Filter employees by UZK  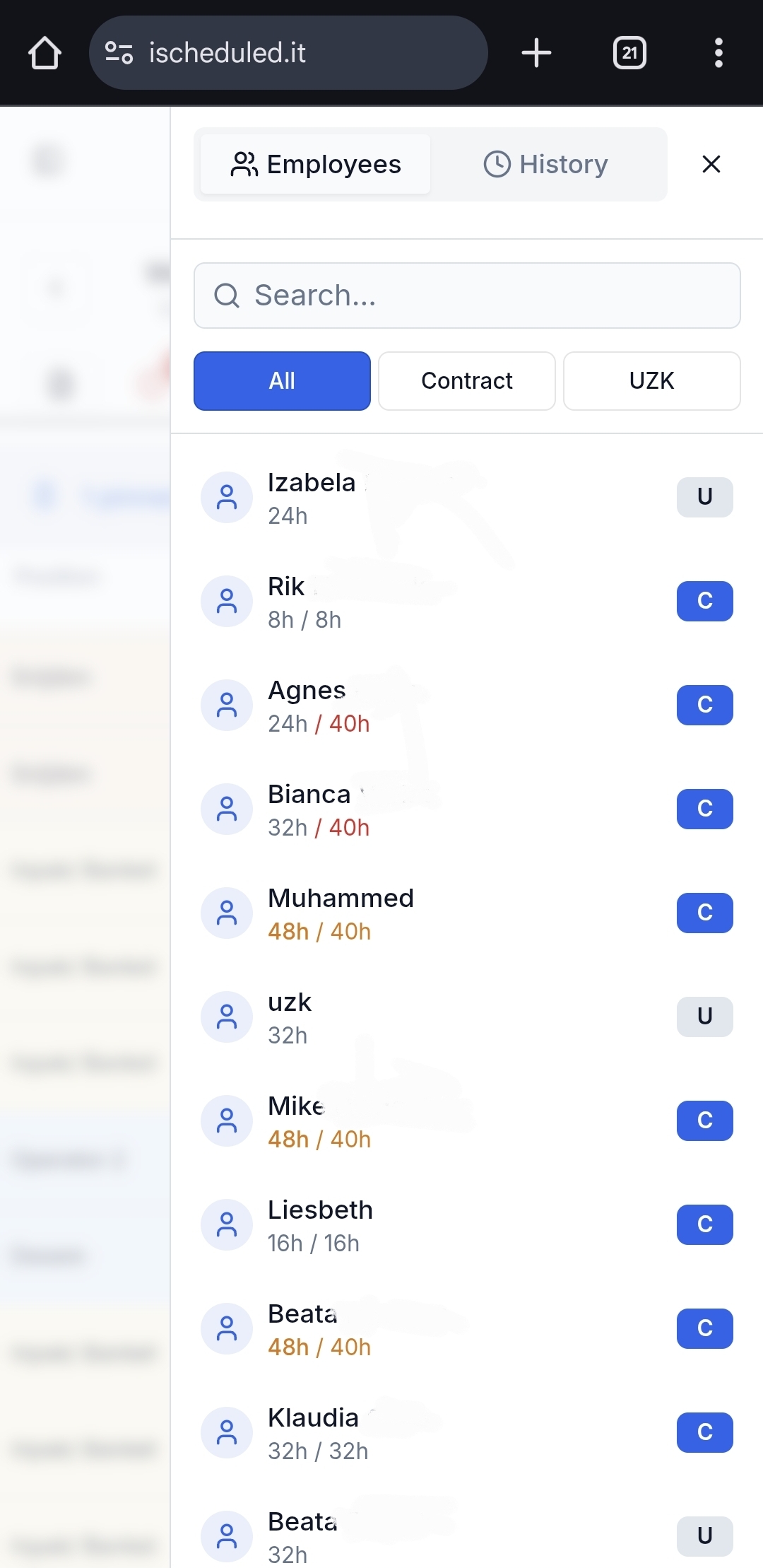point(651,381)
